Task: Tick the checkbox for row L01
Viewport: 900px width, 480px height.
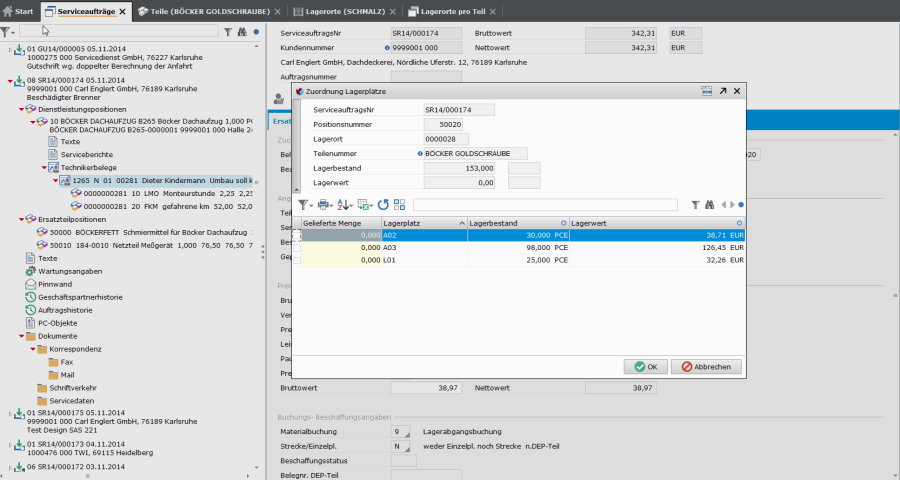Action: pos(297,260)
